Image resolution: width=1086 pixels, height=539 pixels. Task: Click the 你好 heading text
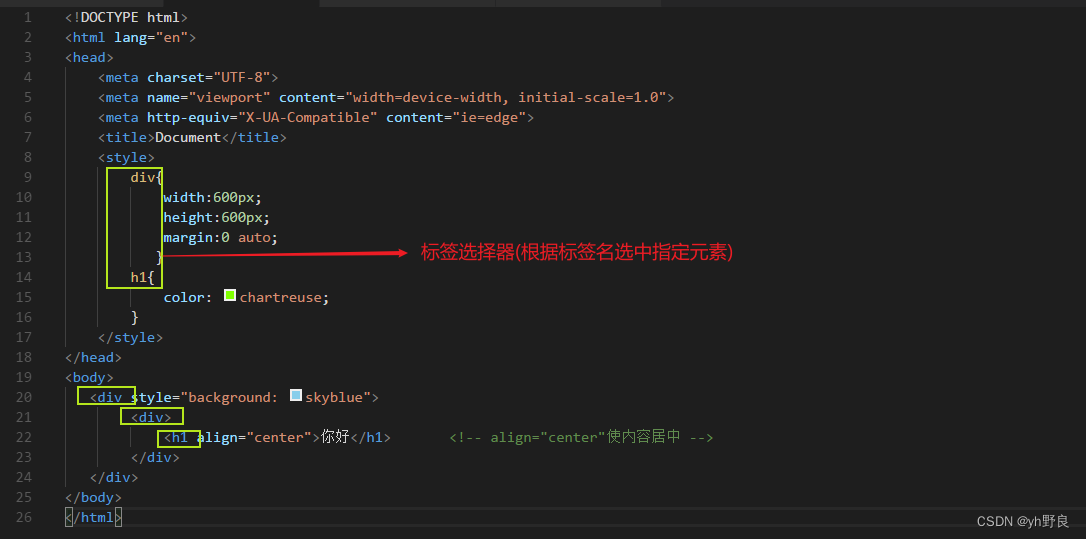(x=335, y=437)
